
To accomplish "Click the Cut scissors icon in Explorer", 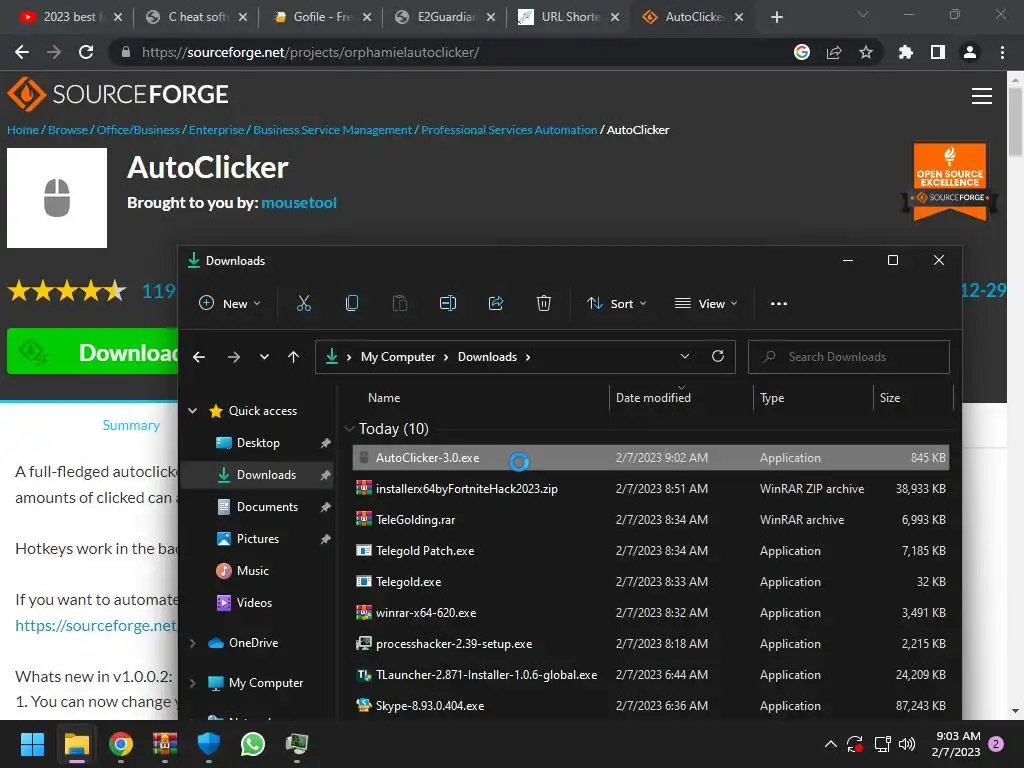I will pyautogui.click(x=304, y=303).
